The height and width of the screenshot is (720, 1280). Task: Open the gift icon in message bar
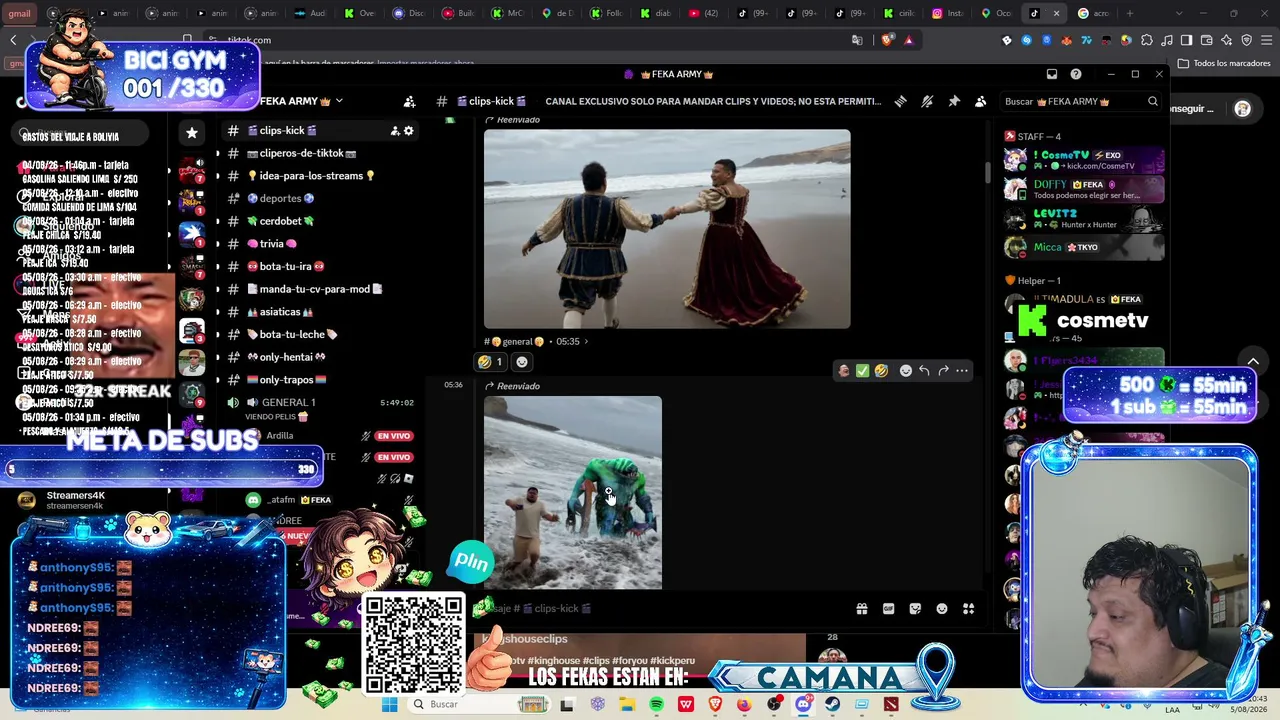862,609
